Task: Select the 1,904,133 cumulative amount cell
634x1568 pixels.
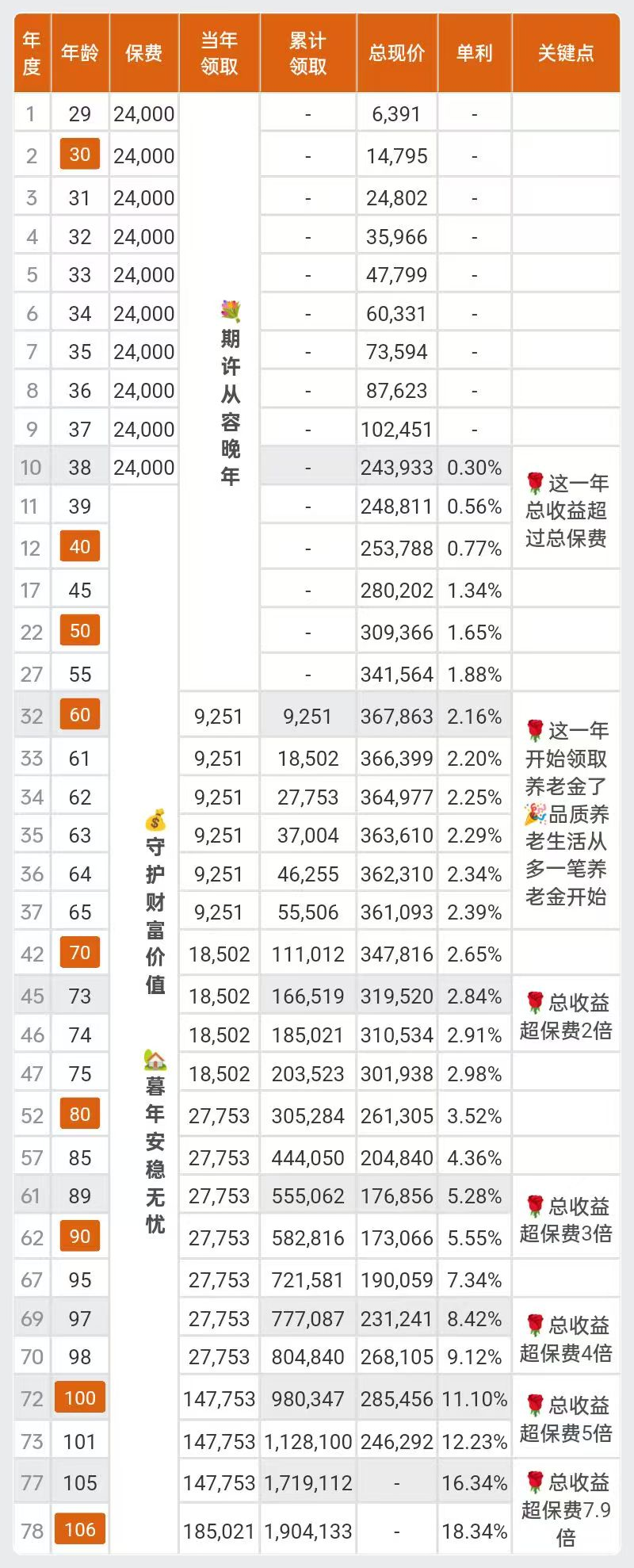Action: (307, 1532)
